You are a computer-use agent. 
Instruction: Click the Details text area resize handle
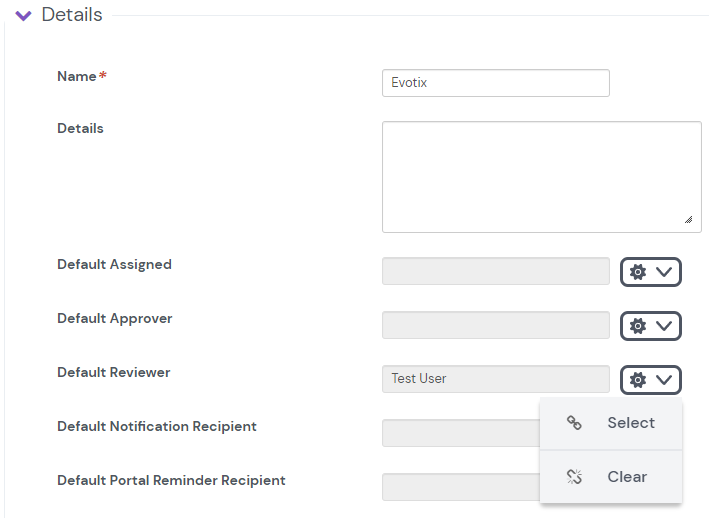pyautogui.click(x=688, y=219)
